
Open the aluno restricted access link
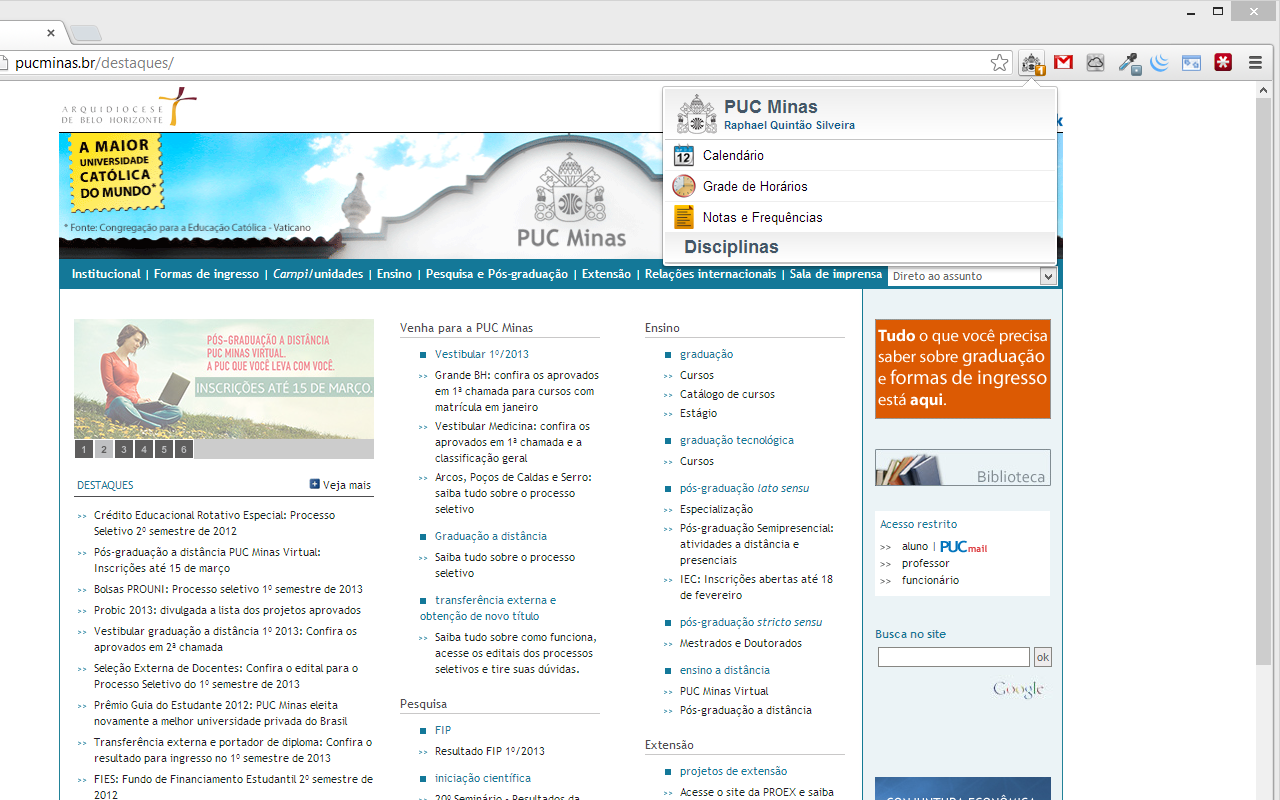coord(915,547)
